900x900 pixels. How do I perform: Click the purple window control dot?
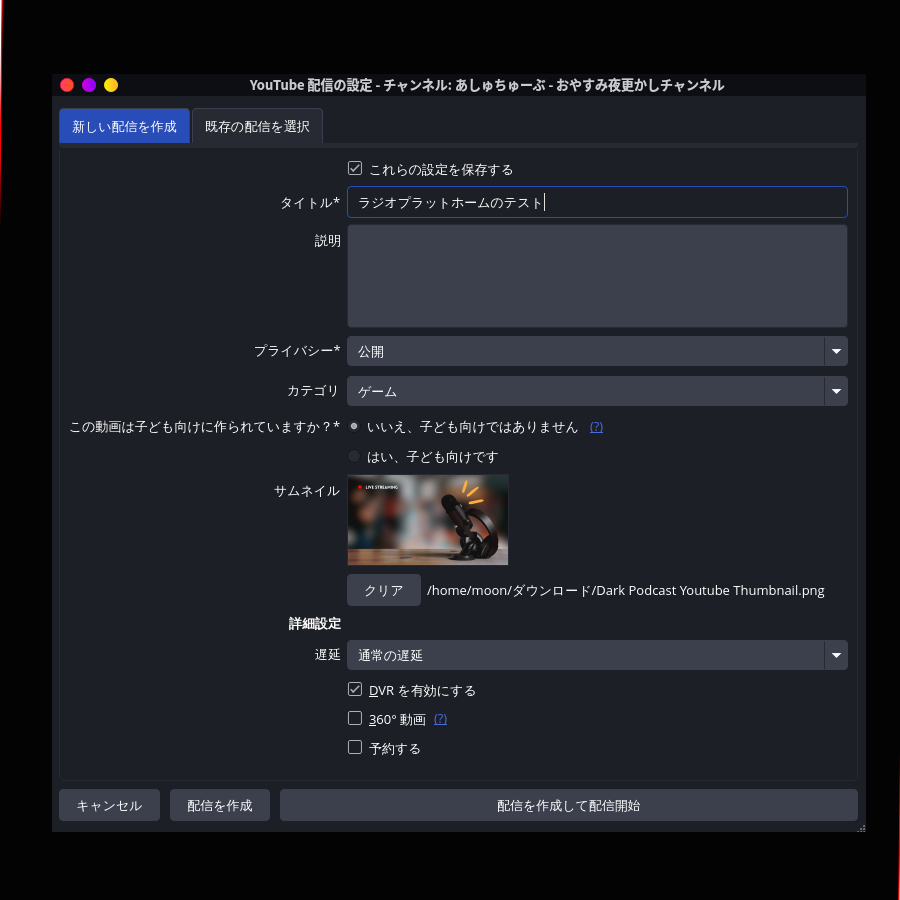coord(89,85)
